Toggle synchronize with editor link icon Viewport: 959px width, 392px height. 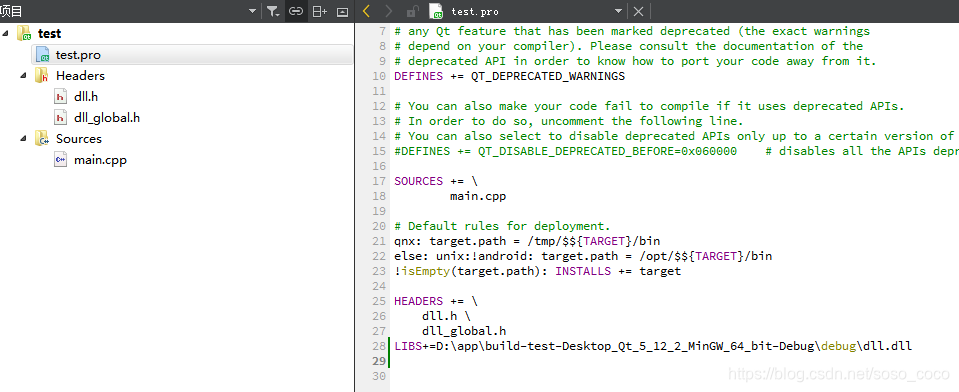coord(296,11)
